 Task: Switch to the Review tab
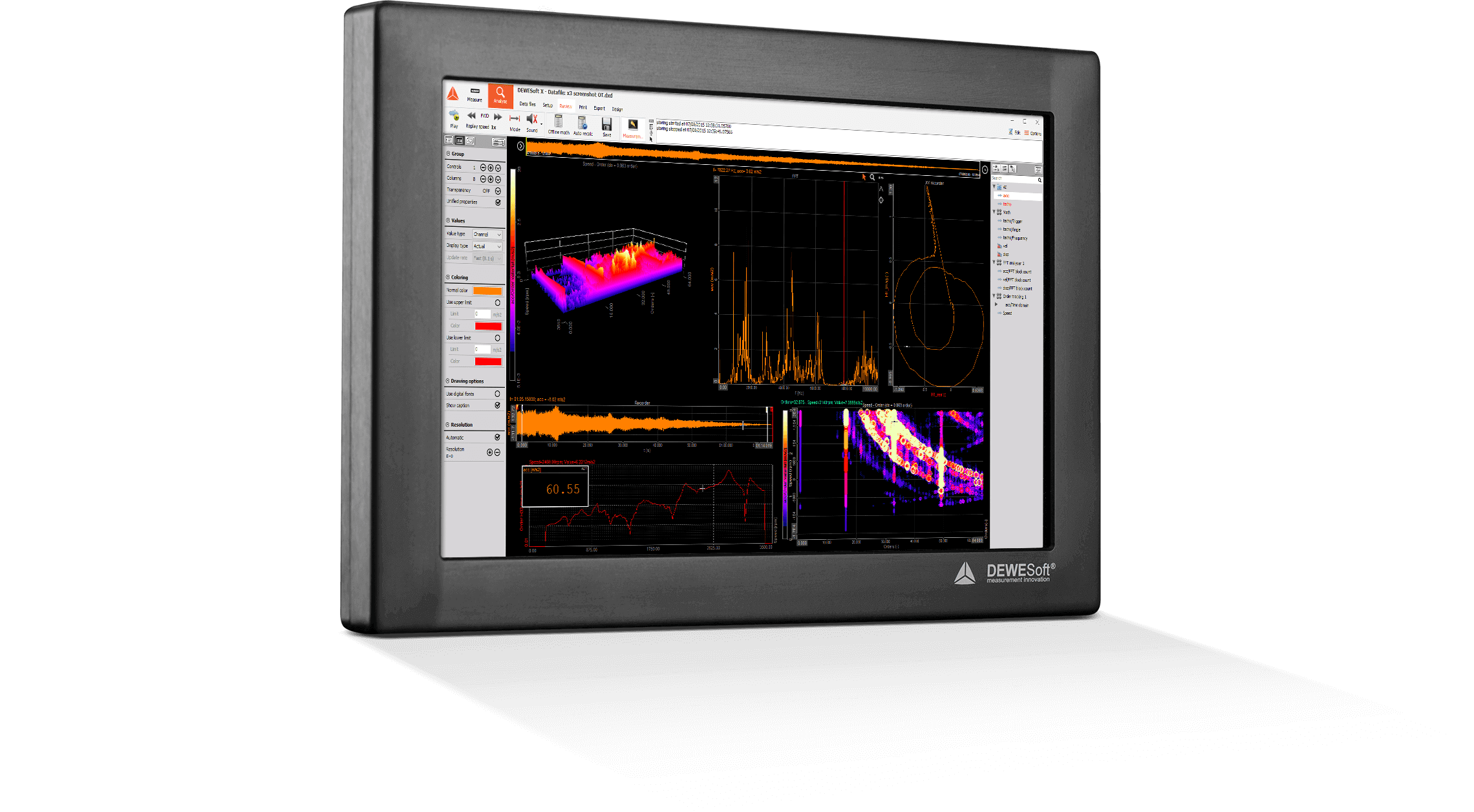566,106
